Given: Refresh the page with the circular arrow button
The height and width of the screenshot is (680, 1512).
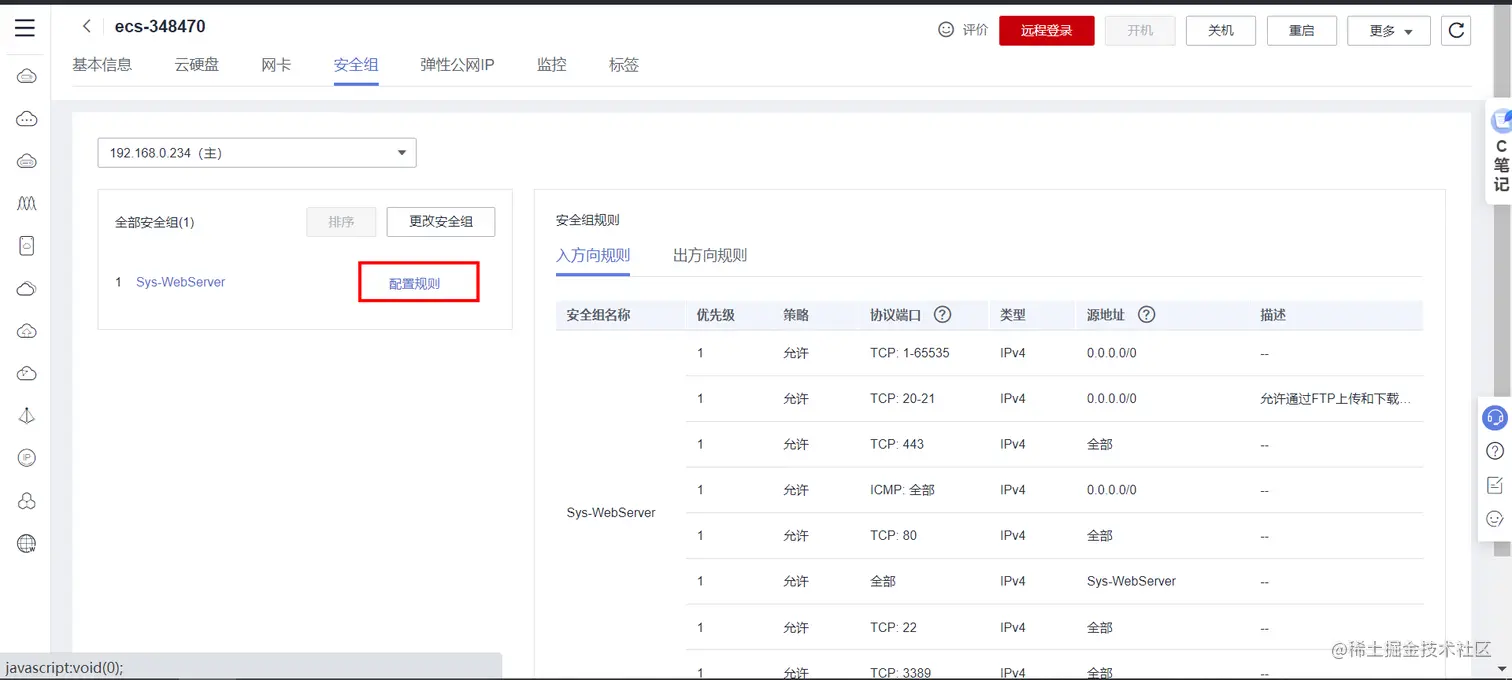Looking at the screenshot, I should (x=1456, y=30).
